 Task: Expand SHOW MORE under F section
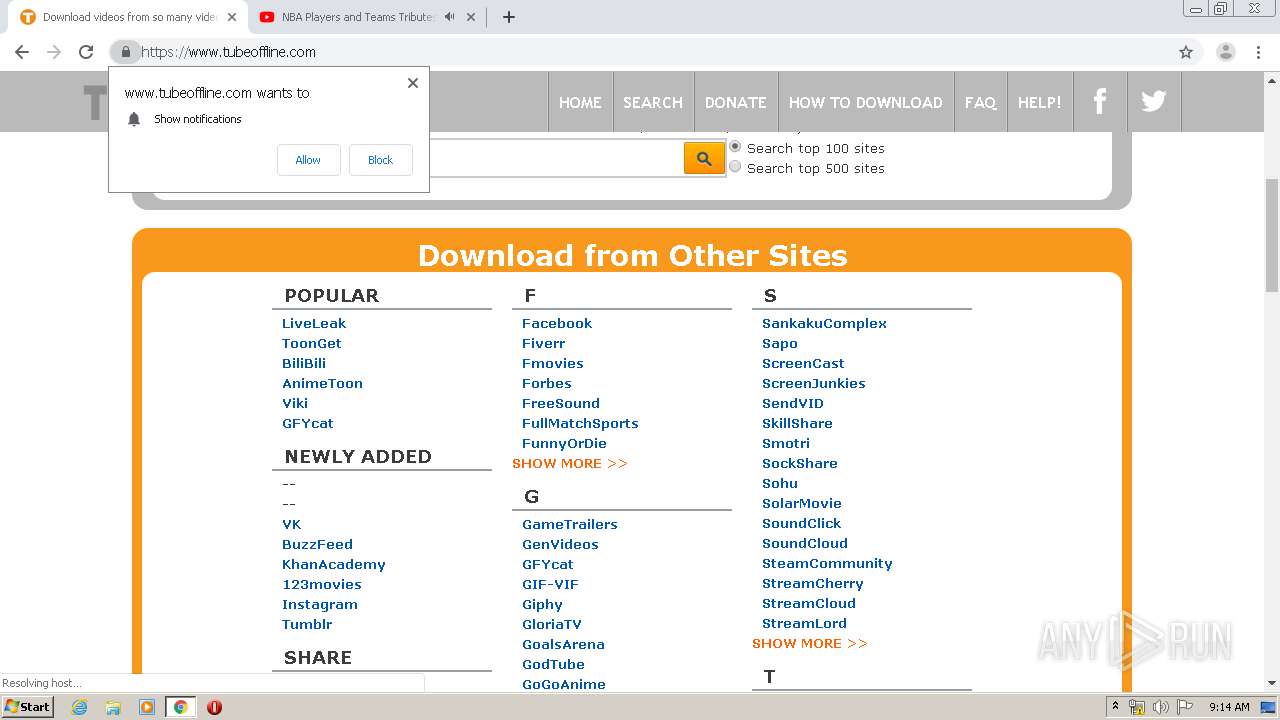570,463
